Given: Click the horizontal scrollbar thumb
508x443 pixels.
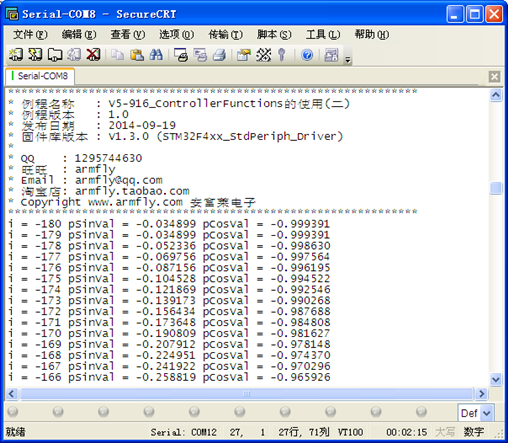Looking at the screenshot, I should coord(247,394).
